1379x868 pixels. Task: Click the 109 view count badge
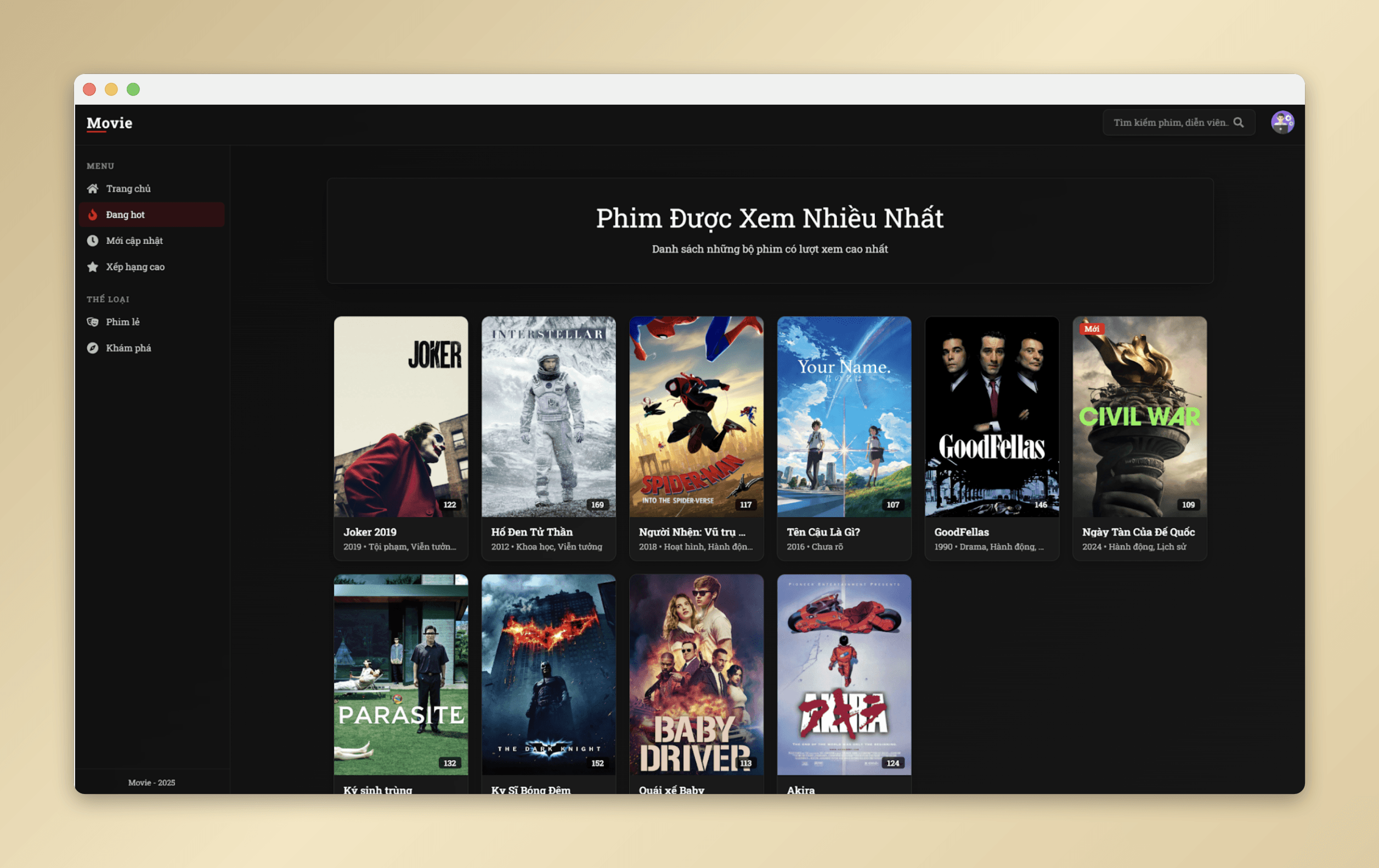point(1188,505)
